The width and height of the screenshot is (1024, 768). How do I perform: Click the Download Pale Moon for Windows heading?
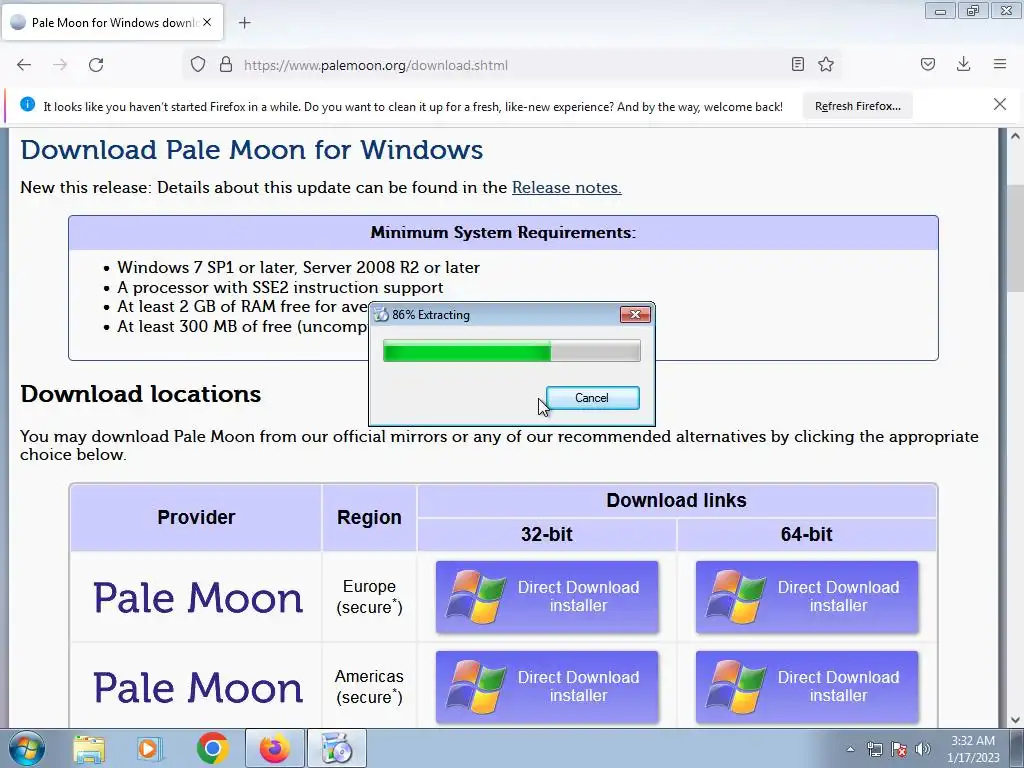(x=251, y=150)
